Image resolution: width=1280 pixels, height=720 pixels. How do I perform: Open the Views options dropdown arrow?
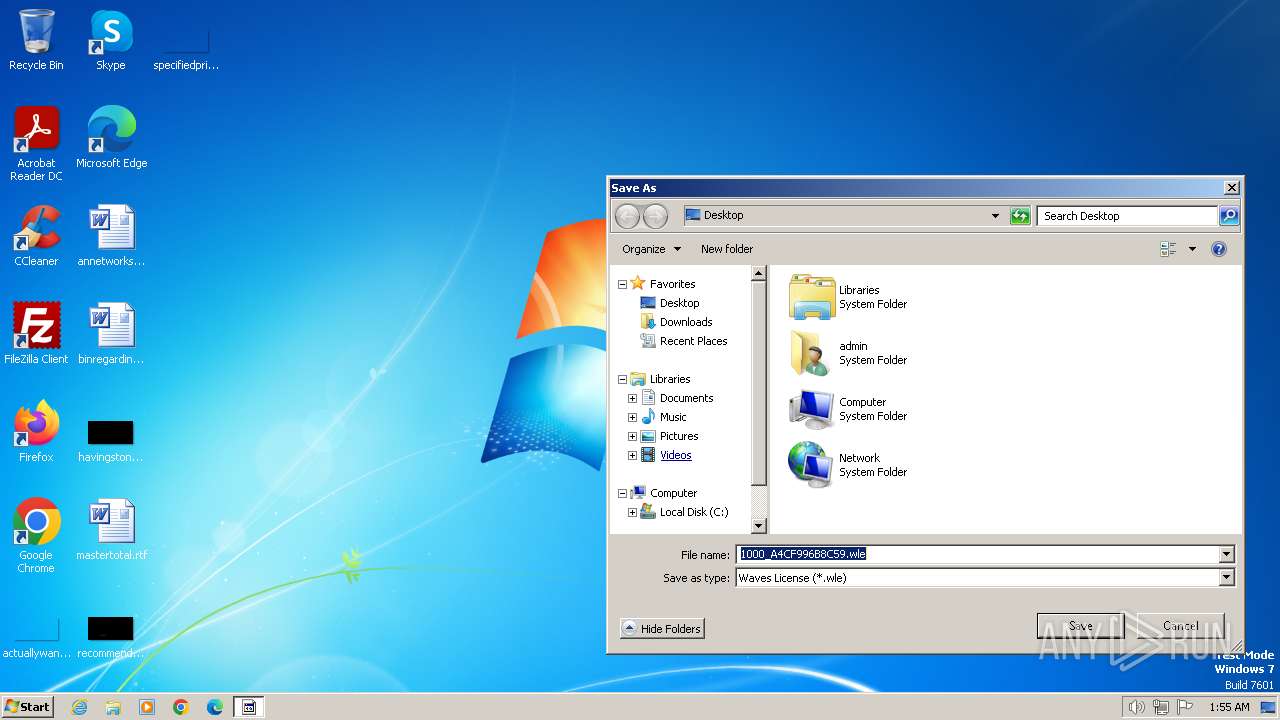(1192, 249)
